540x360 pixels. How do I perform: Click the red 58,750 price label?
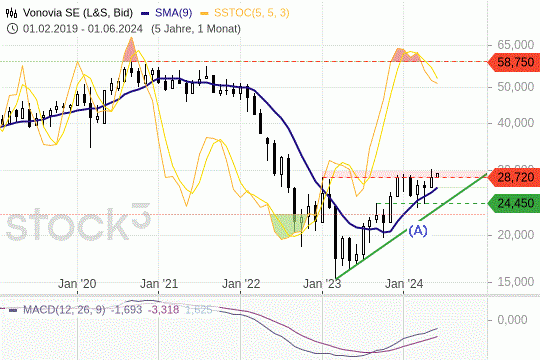(x=515, y=62)
